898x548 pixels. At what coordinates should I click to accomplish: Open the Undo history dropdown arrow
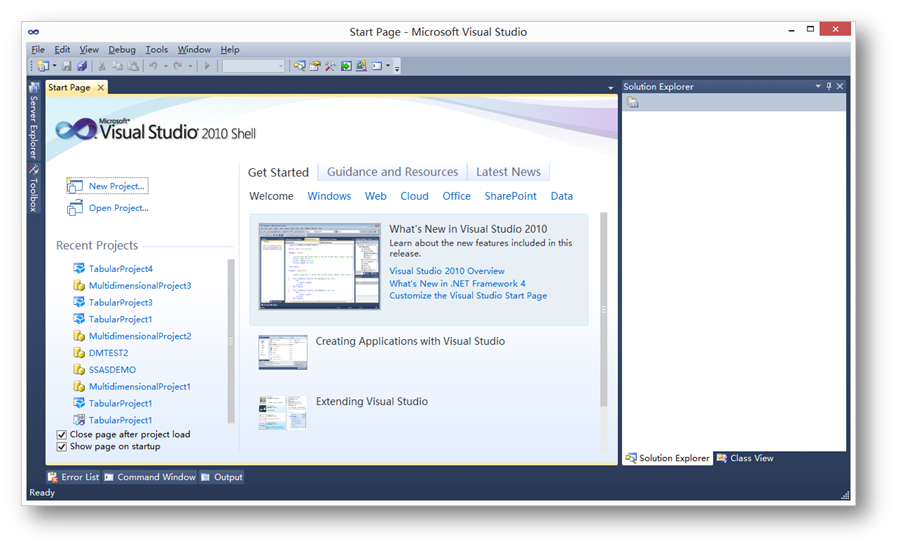[166, 66]
